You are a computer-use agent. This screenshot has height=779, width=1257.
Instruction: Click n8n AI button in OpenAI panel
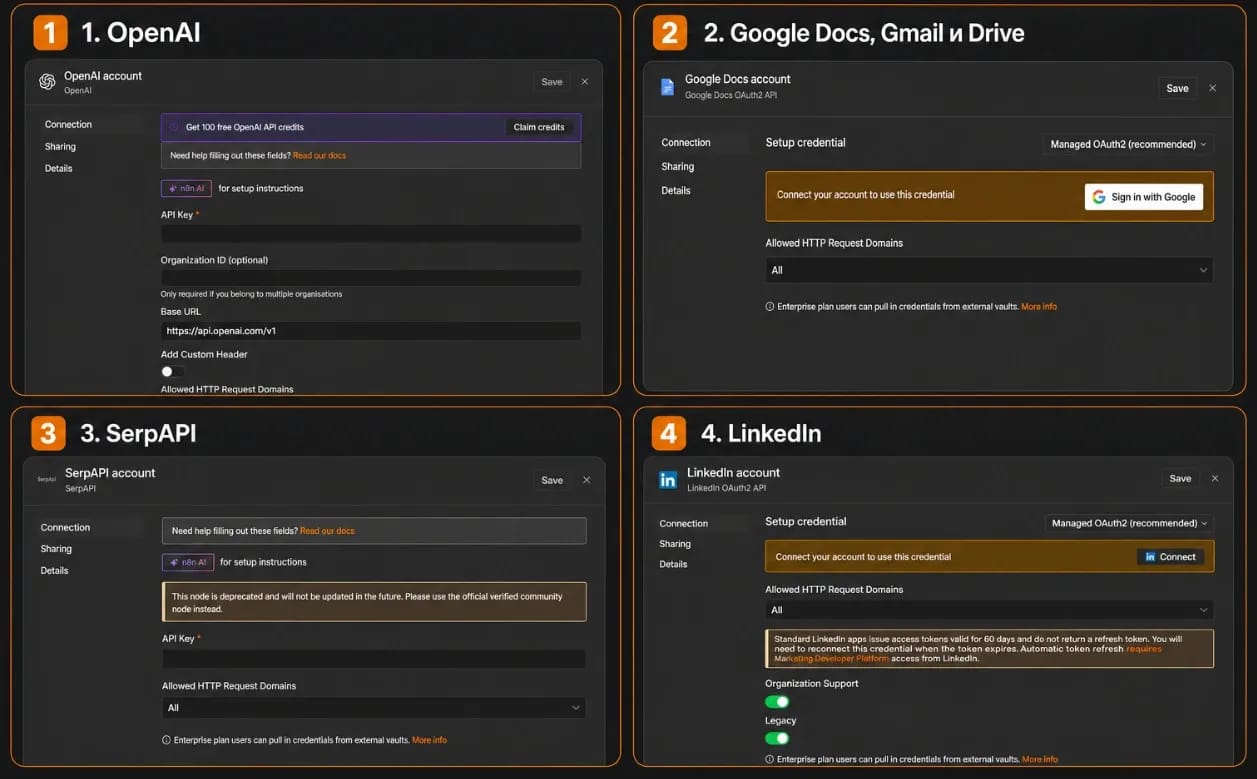186,188
